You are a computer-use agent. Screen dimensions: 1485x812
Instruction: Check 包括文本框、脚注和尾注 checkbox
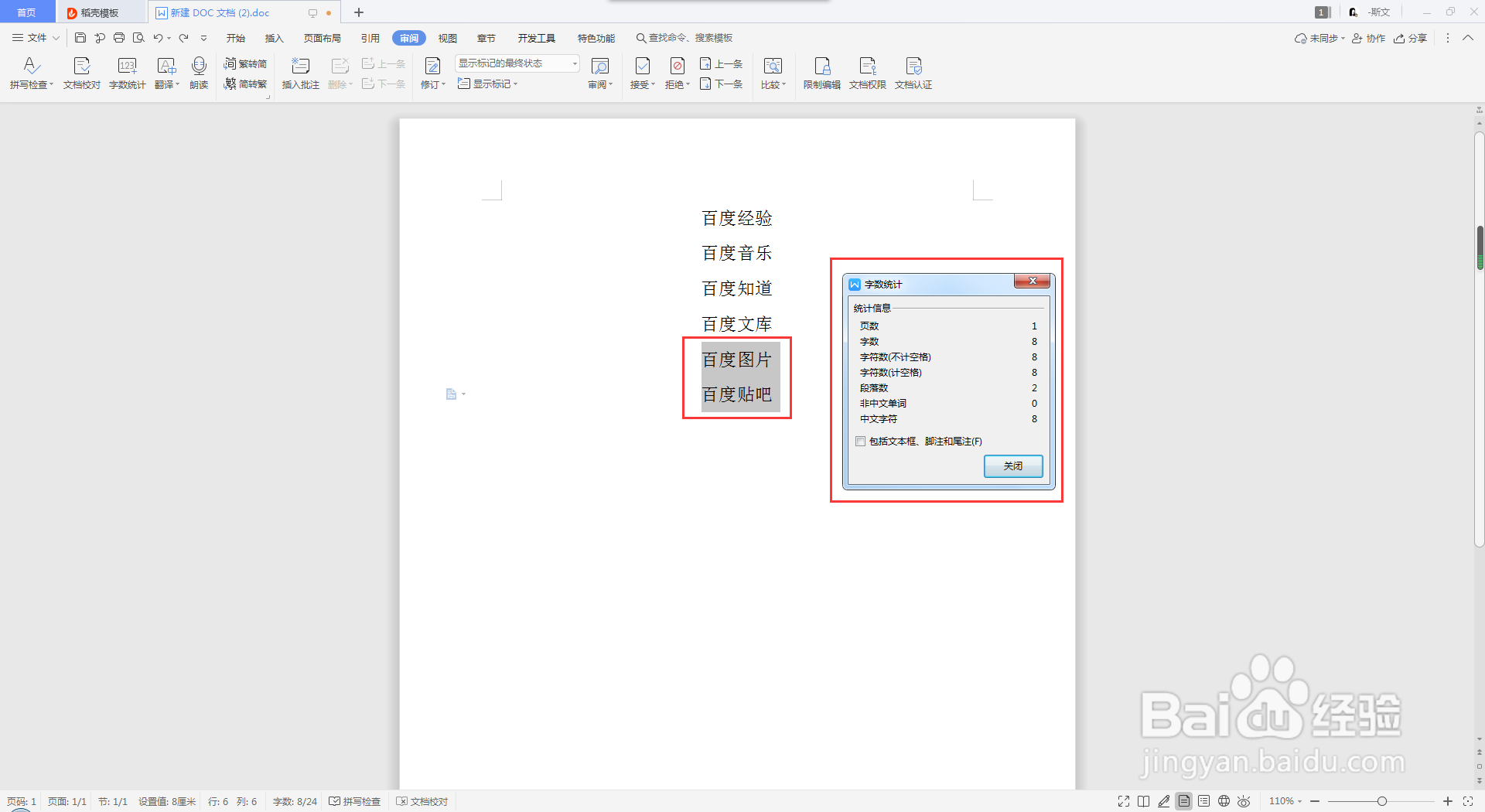click(x=860, y=442)
